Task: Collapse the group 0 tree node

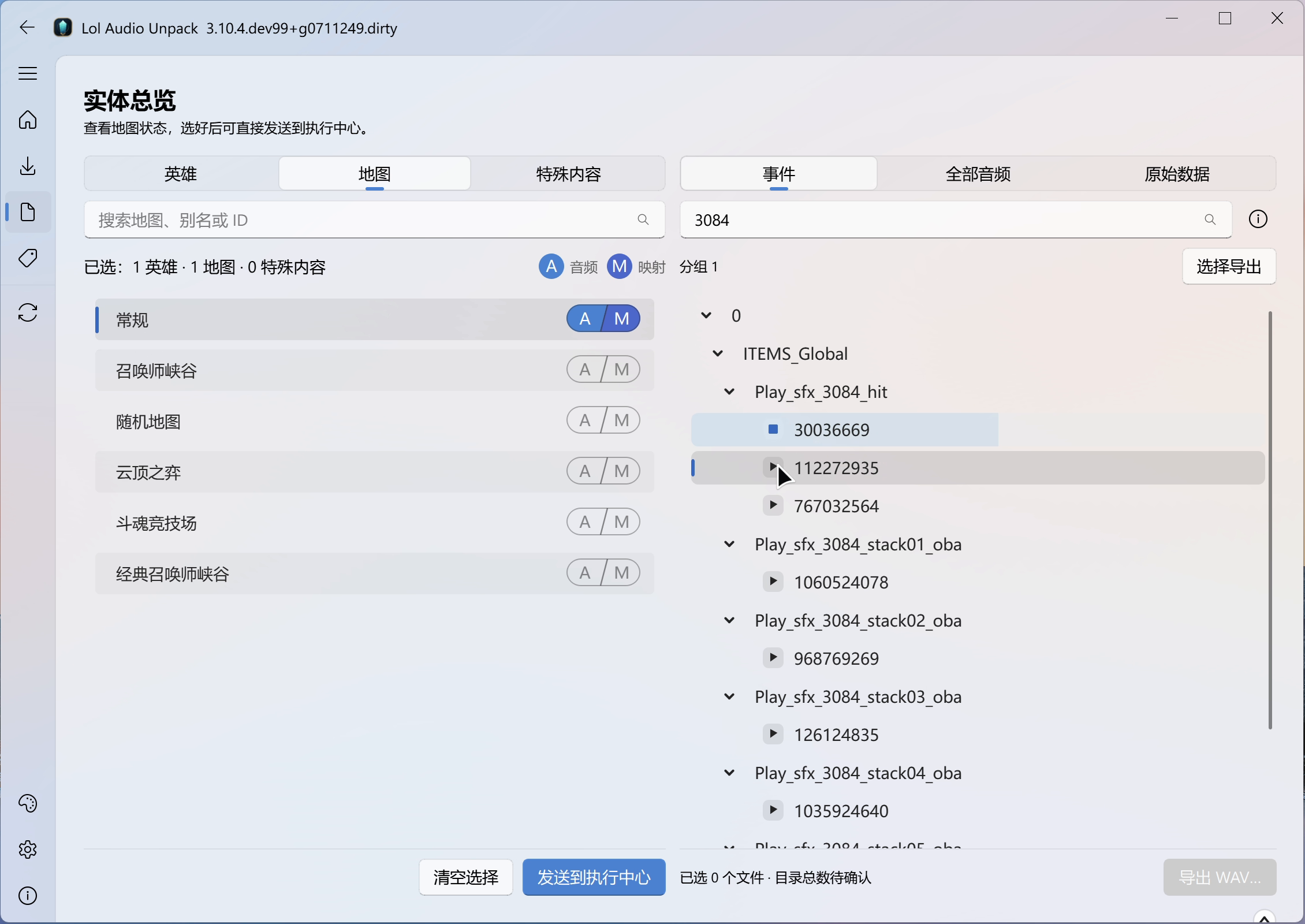Action: [x=706, y=315]
